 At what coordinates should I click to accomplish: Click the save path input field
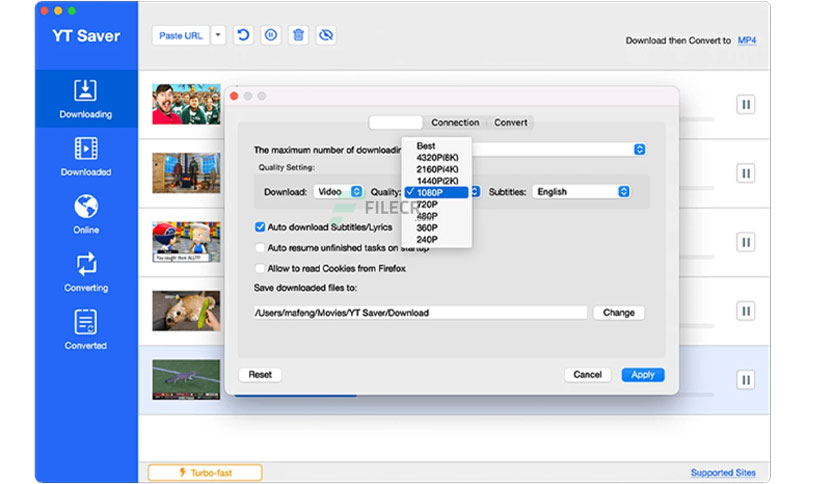pos(420,313)
